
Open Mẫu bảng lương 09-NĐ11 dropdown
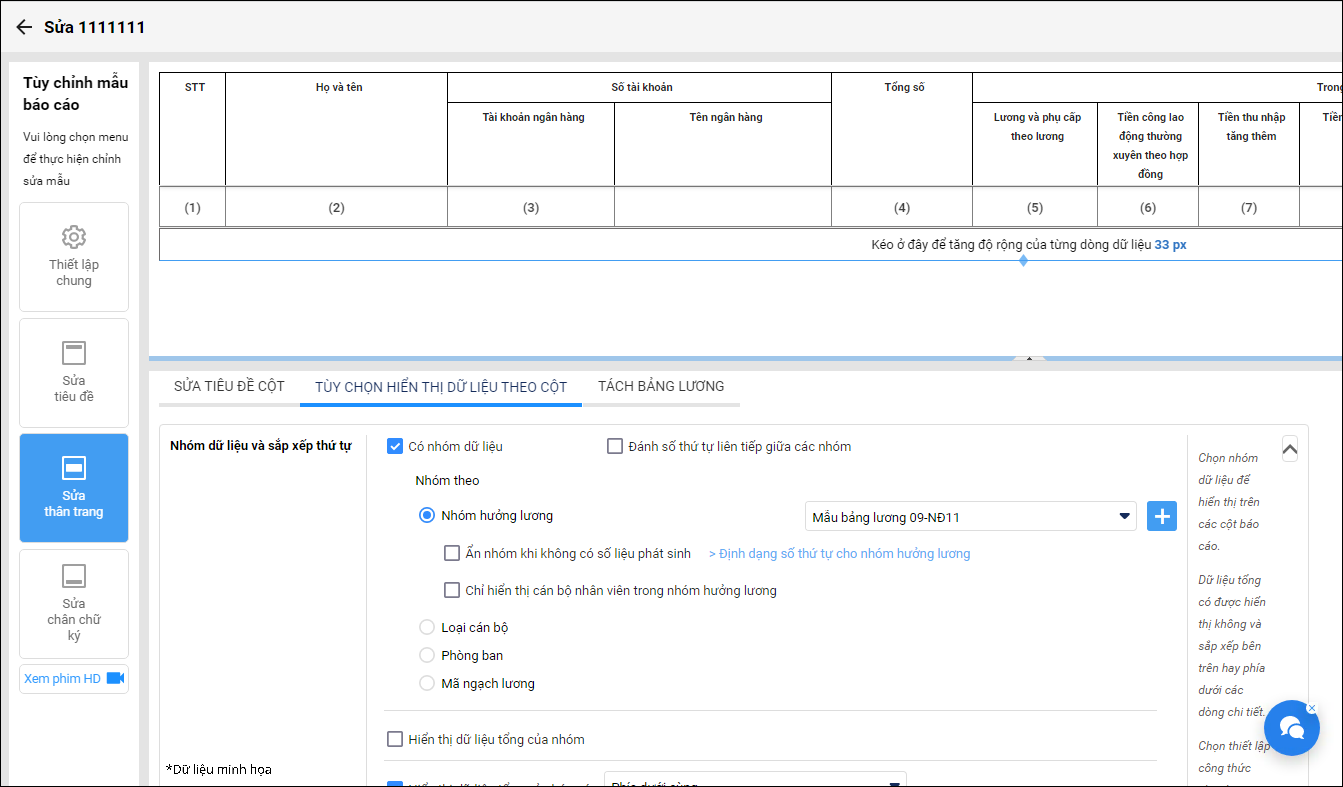click(970, 517)
